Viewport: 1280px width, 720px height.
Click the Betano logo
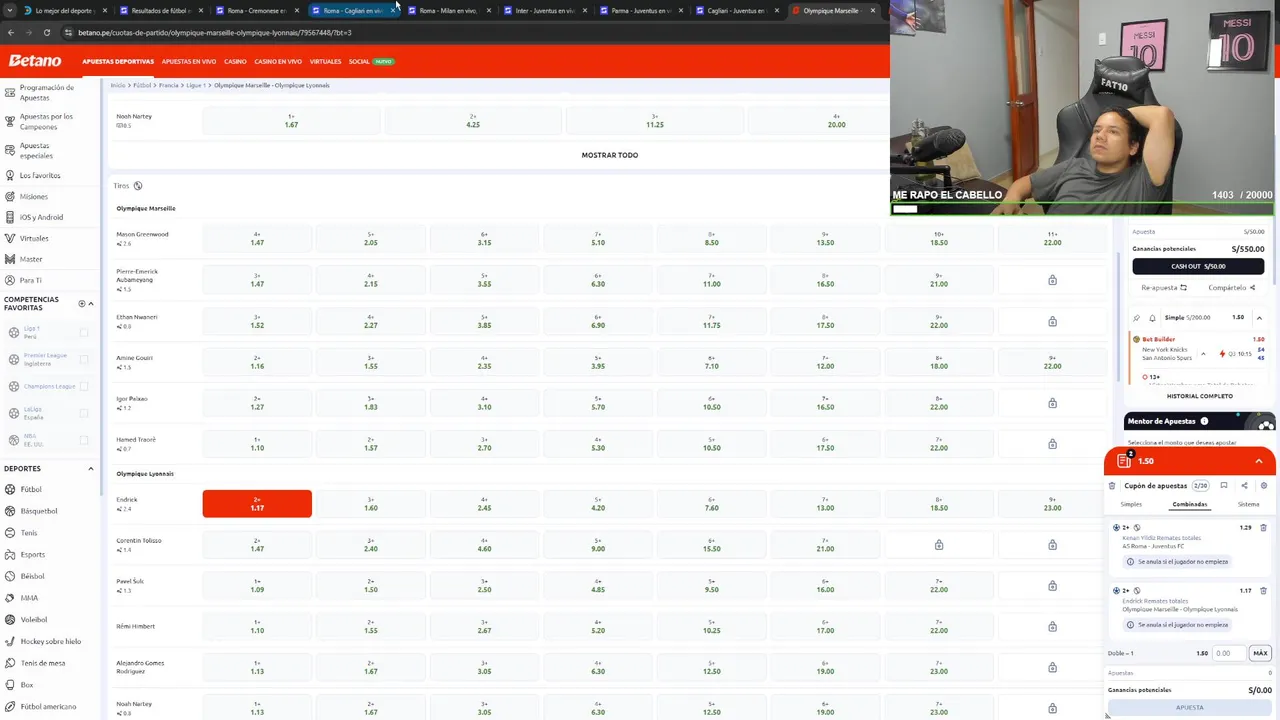point(35,61)
